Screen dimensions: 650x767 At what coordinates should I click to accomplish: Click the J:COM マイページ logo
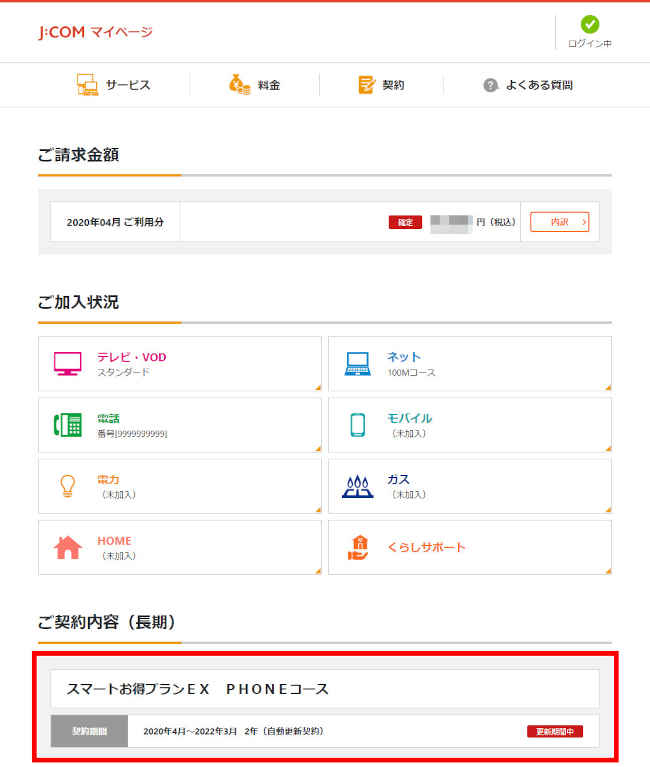(95, 32)
